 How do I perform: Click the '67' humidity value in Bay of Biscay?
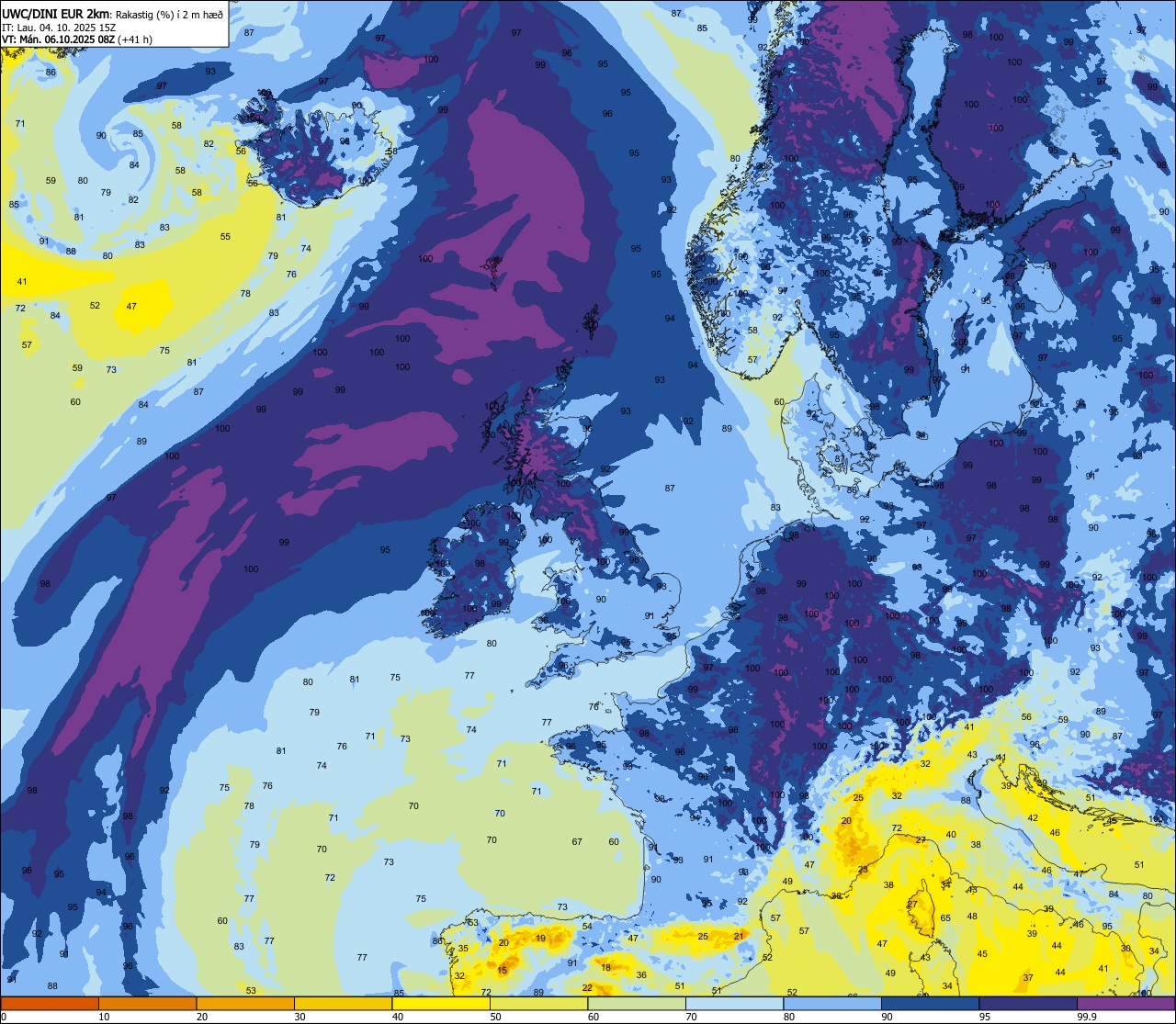(x=577, y=841)
